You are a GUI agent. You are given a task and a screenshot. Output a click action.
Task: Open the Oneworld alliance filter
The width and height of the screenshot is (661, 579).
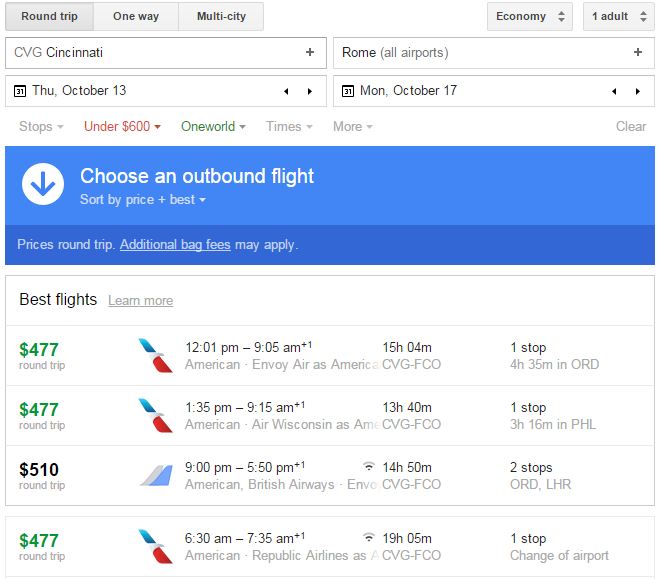pos(213,127)
